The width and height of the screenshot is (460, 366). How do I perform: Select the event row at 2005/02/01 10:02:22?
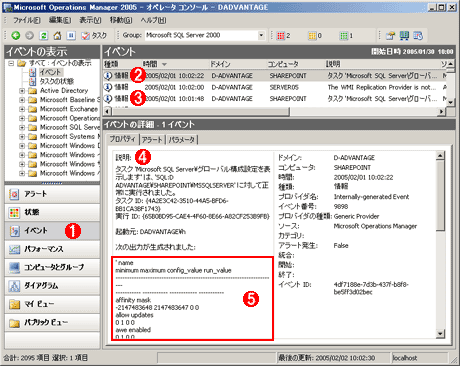(275, 76)
